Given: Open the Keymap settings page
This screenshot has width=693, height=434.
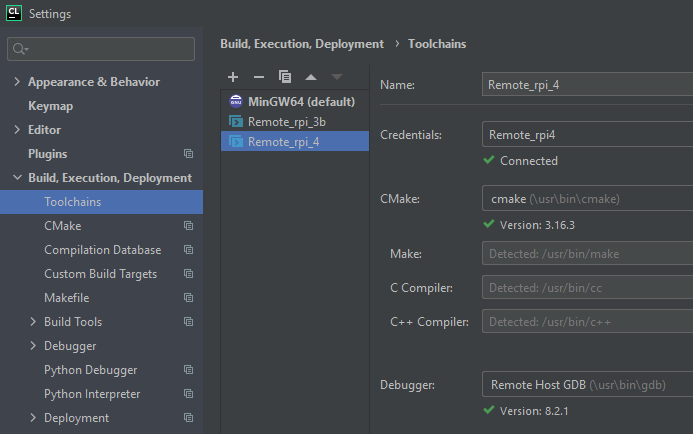Looking at the screenshot, I should click(x=50, y=106).
